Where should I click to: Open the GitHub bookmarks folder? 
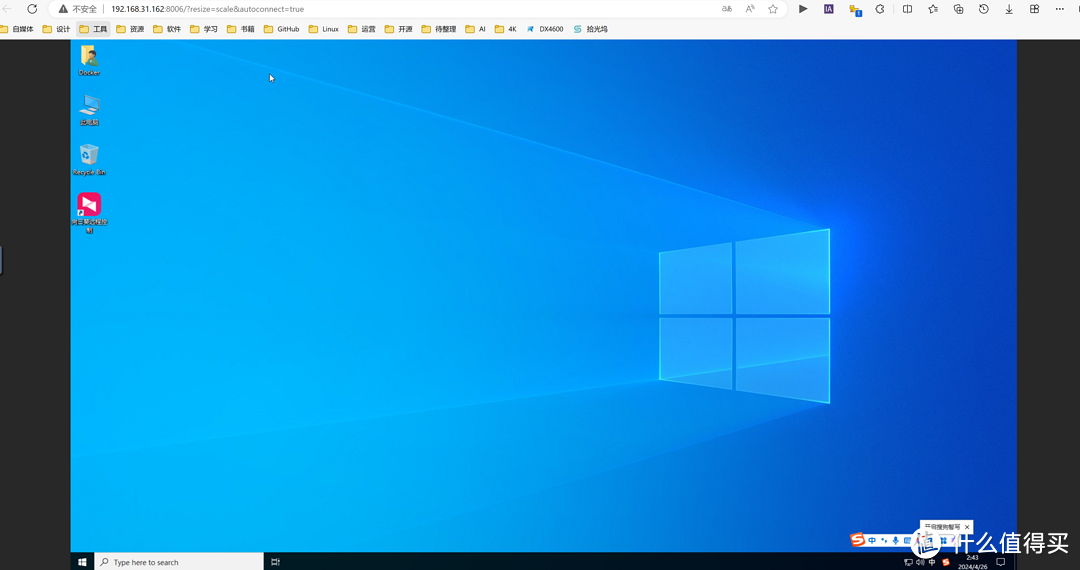tap(282, 29)
